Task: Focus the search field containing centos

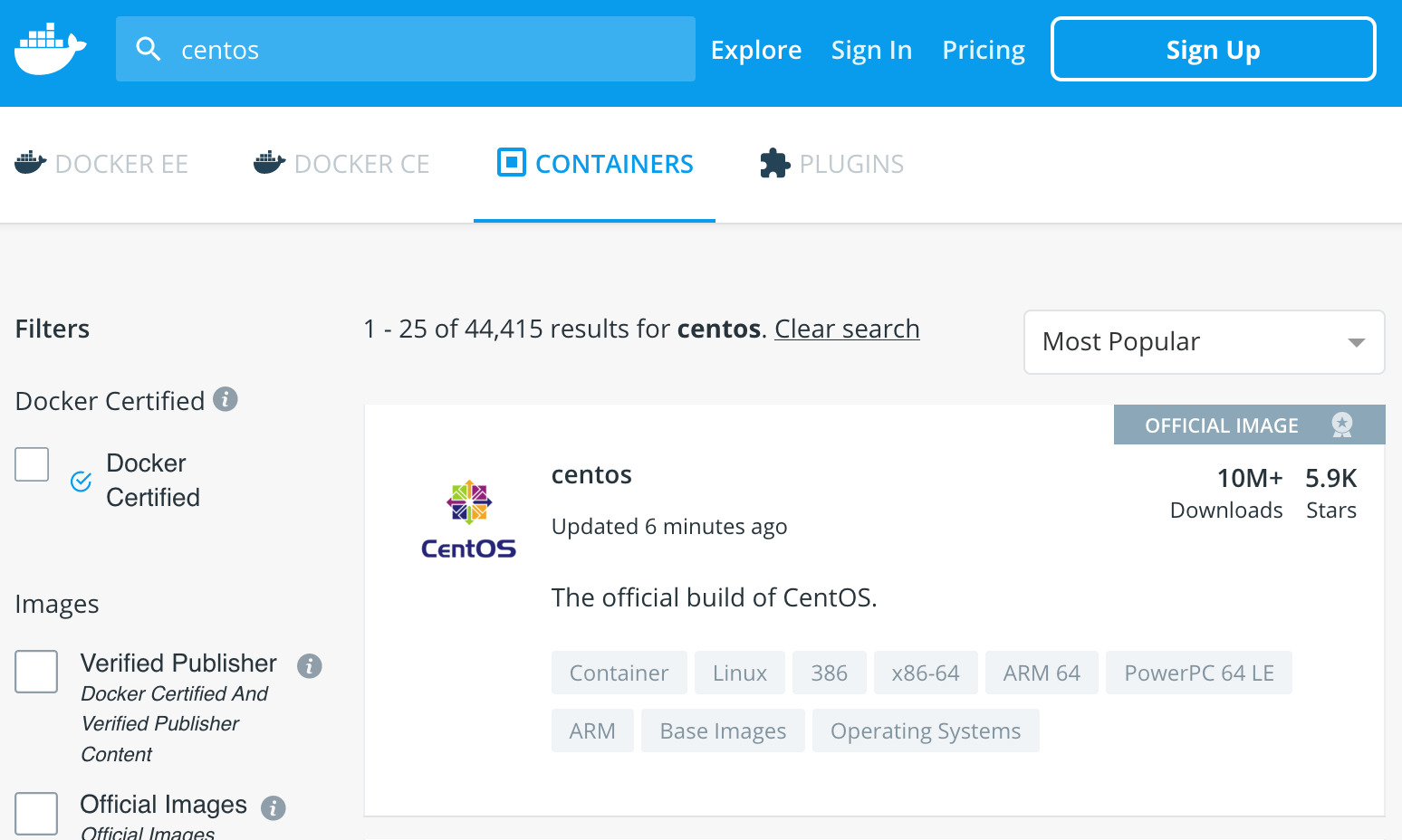Action: coord(406,49)
